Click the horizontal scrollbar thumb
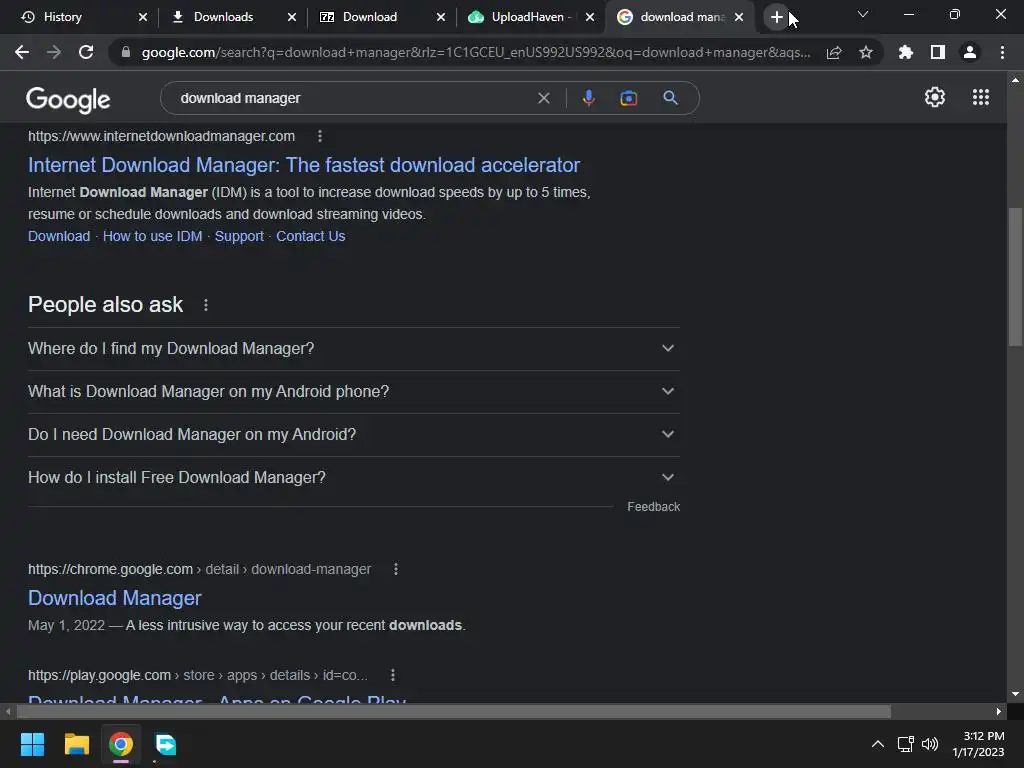 pos(453,711)
